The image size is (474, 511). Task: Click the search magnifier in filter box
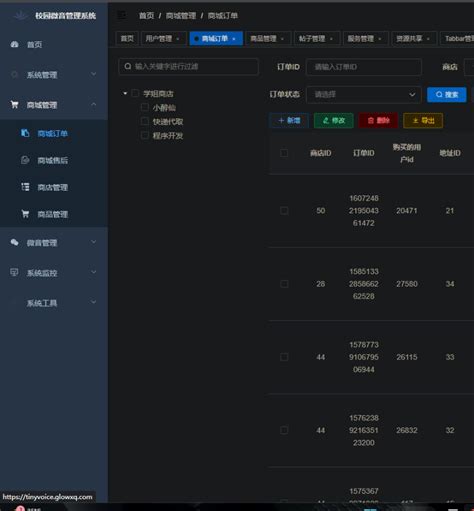tap(128, 66)
